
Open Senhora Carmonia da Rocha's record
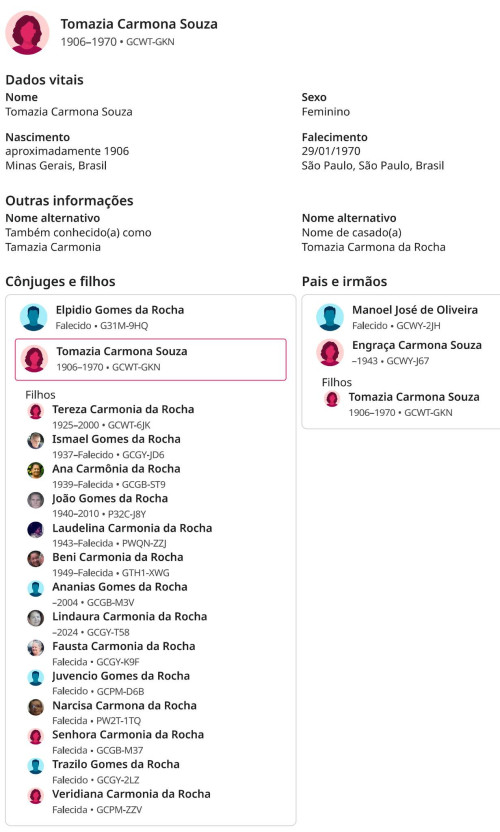point(128,735)
